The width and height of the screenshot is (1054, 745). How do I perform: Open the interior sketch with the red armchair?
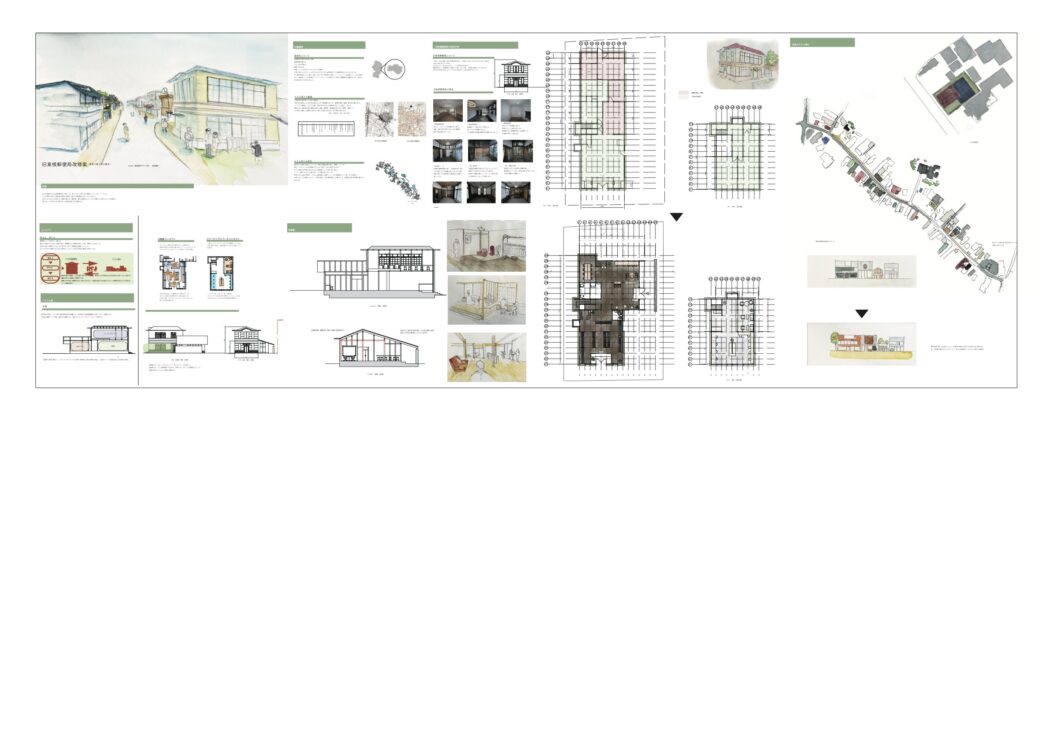coord(485,357)
